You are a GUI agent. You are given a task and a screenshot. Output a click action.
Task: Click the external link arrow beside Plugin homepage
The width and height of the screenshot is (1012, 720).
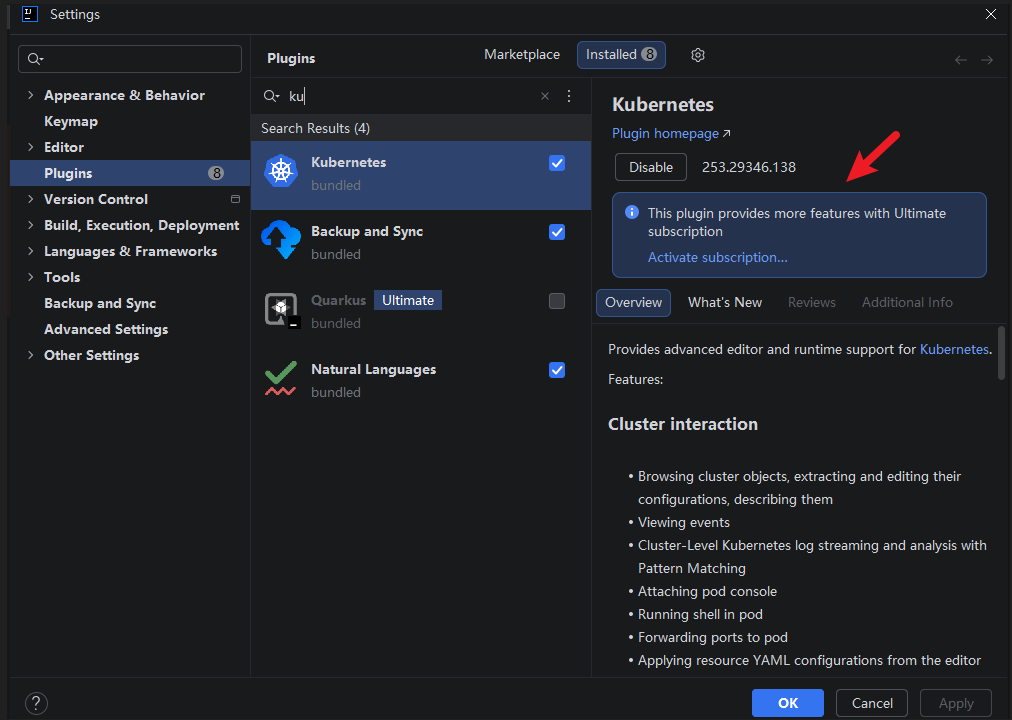(727, 134)
